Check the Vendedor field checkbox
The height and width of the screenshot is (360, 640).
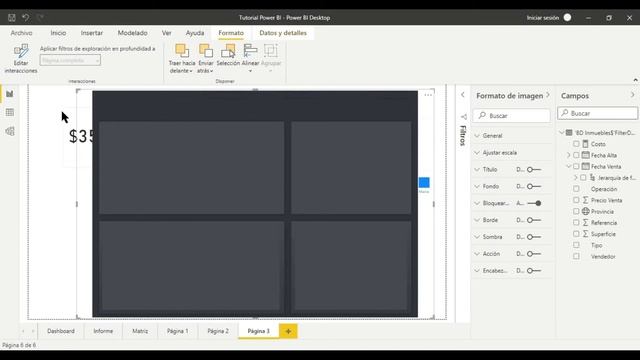576,256
